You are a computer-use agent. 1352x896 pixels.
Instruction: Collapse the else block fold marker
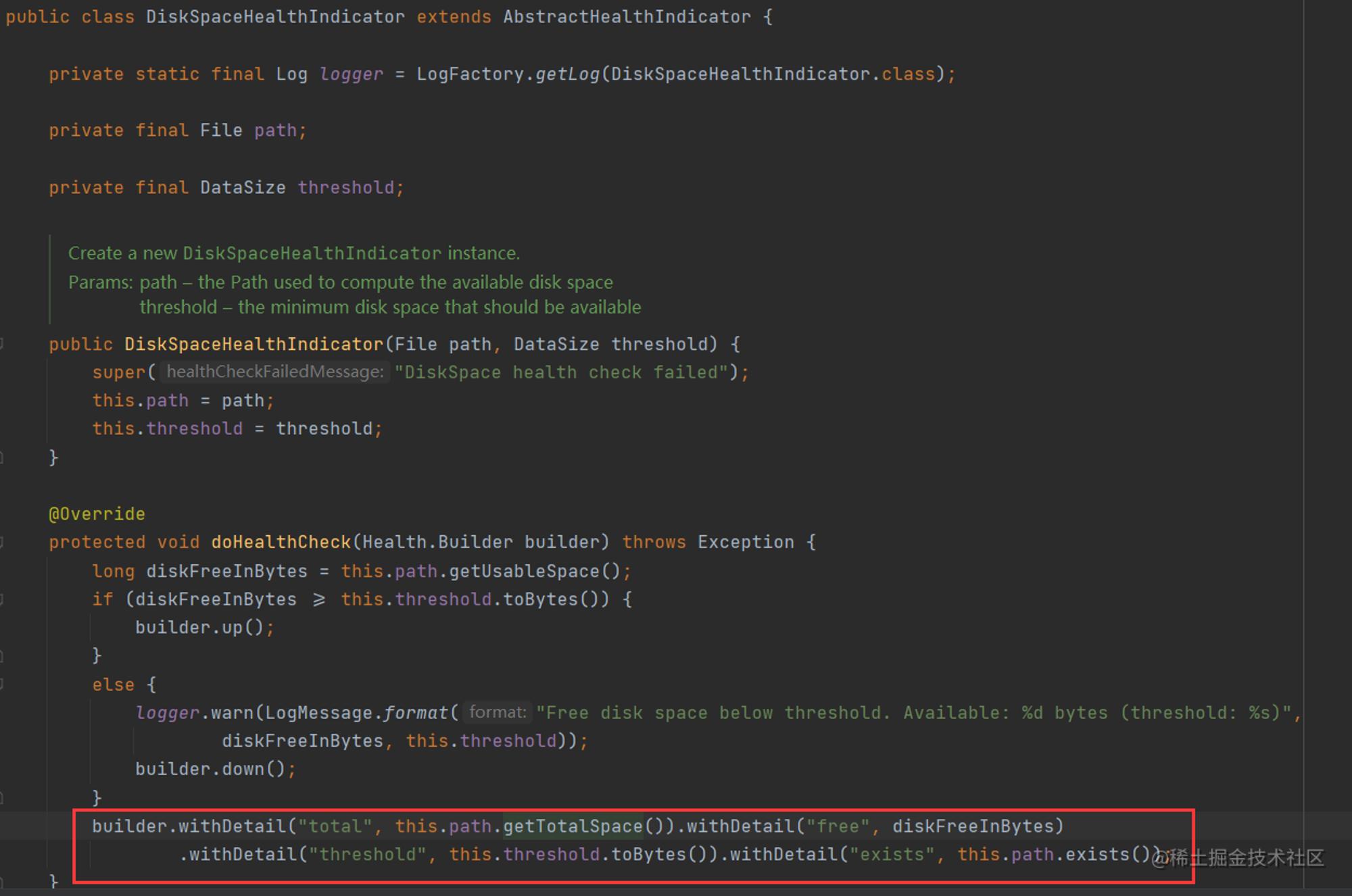tap(2, 685)
